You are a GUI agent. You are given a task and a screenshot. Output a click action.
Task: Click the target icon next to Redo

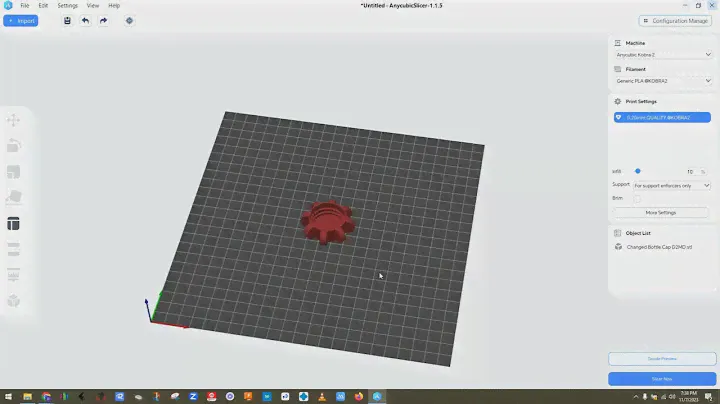click(x=129, y=20)
